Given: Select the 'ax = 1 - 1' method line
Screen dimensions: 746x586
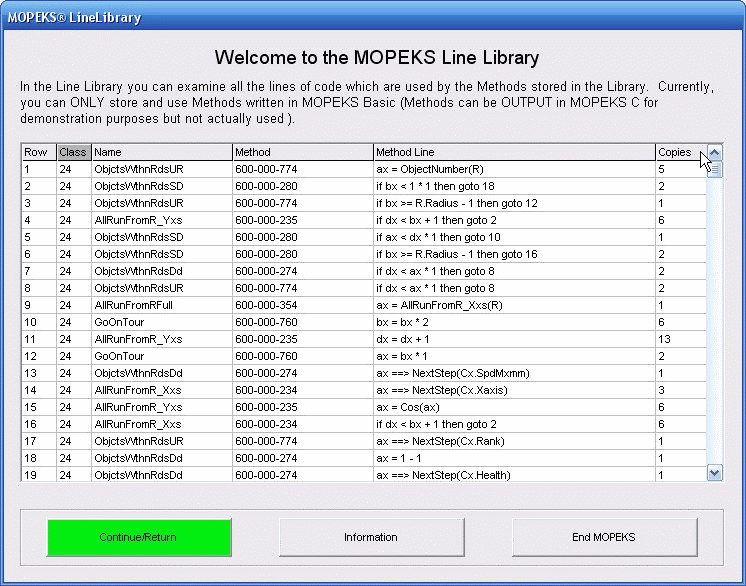Looking at the screenshot, I should (x=514, y=459).
